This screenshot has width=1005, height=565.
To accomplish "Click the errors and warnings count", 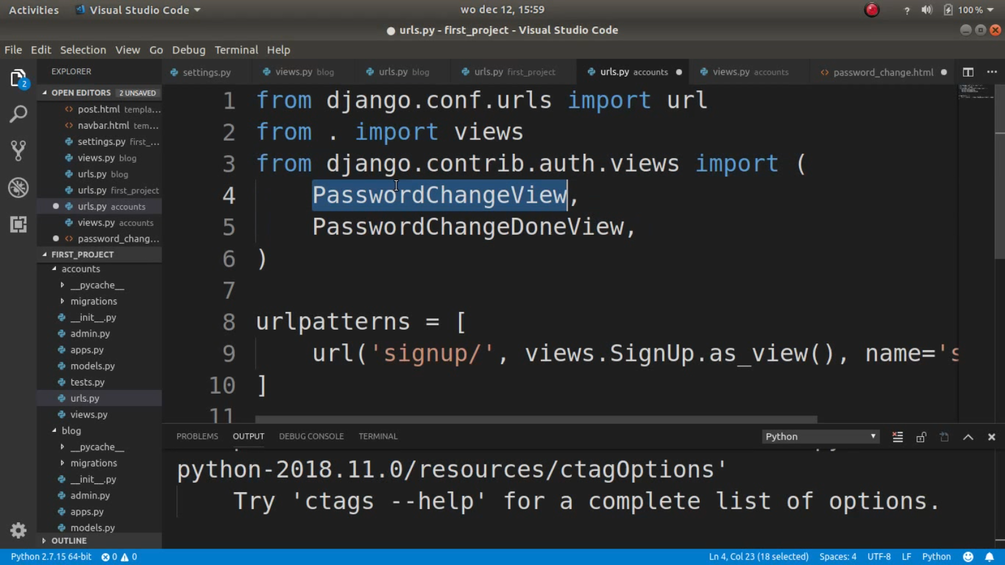I will coord(119,557).
